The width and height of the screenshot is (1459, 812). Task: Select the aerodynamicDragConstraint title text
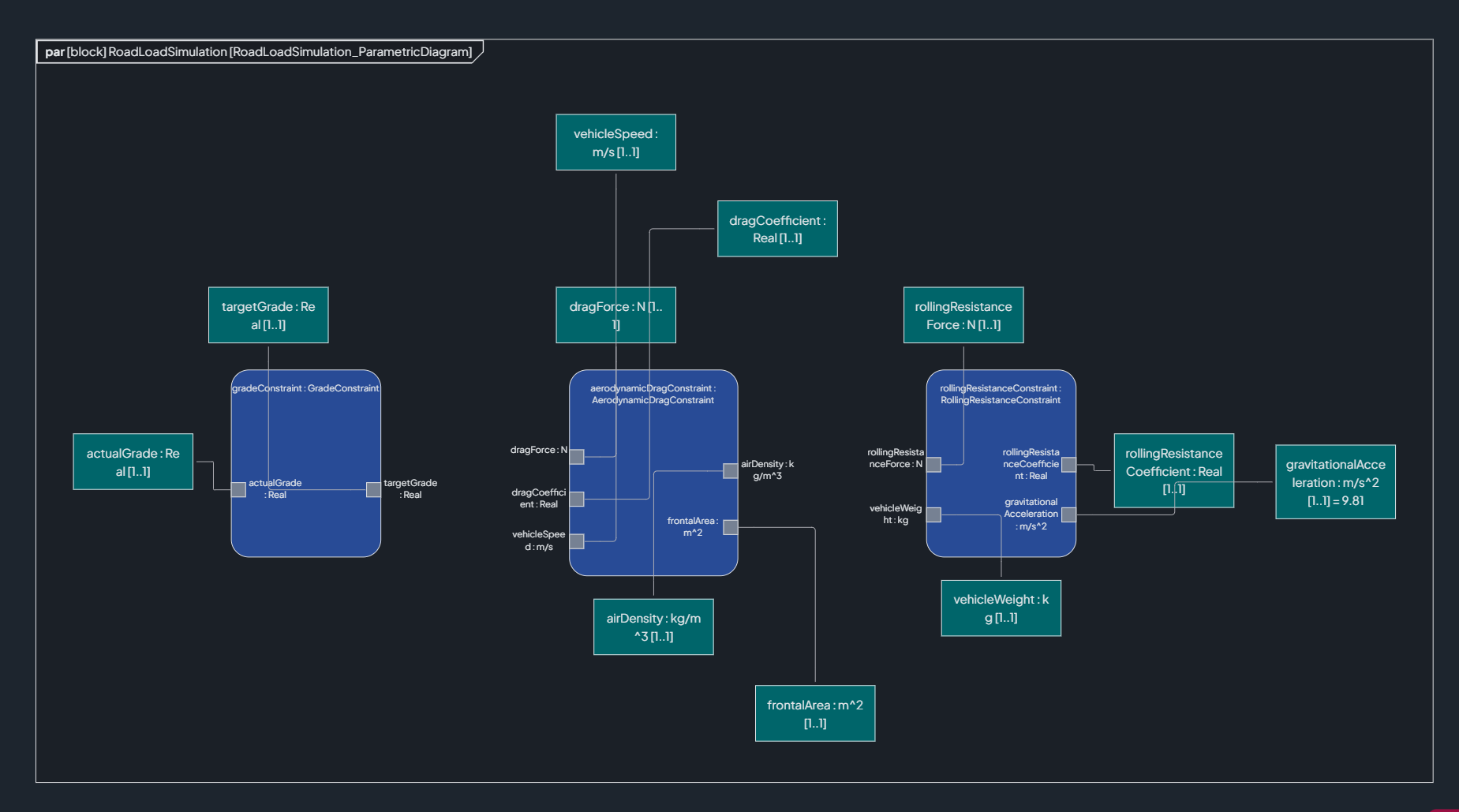[653, 394]
